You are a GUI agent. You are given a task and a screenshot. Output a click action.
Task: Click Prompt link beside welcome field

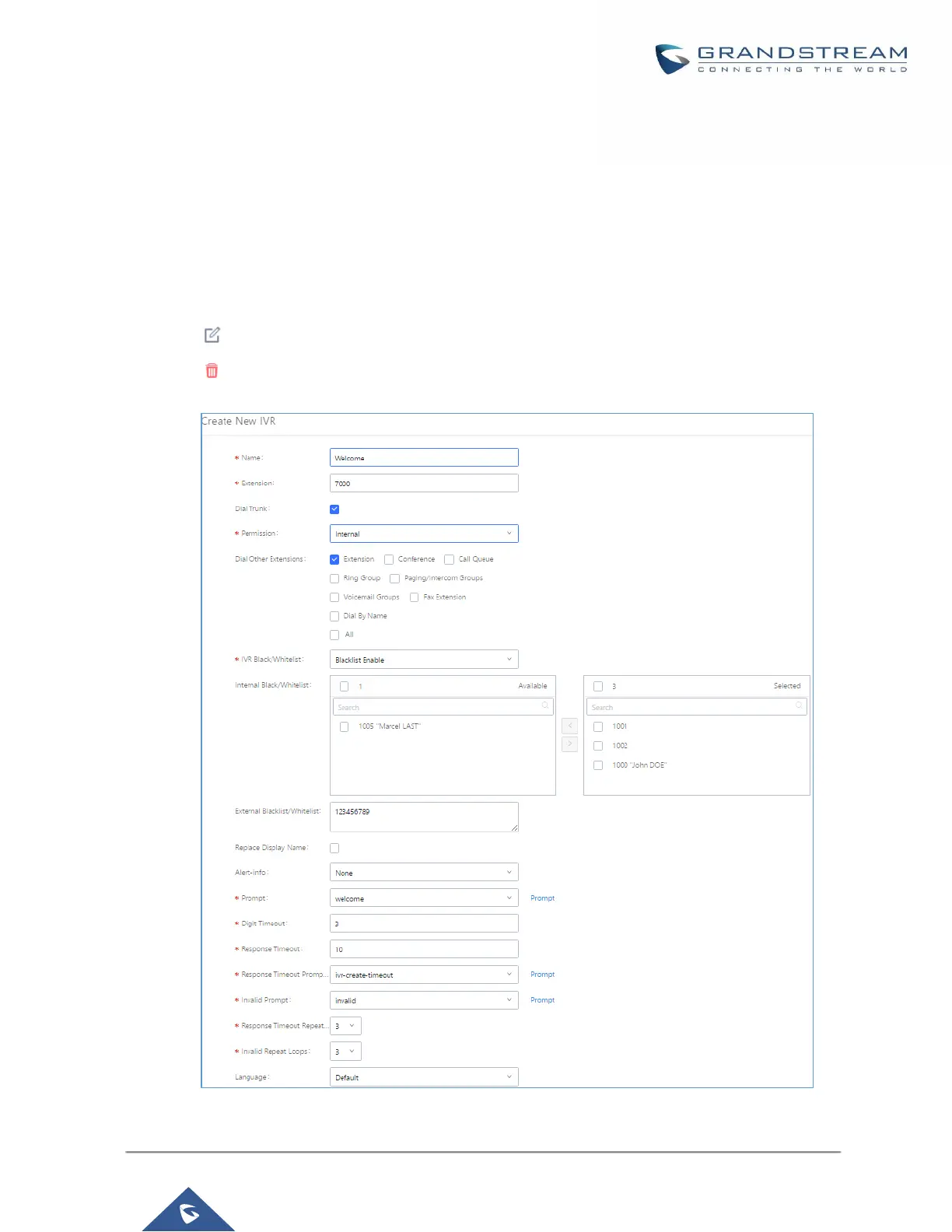[543, 898]
